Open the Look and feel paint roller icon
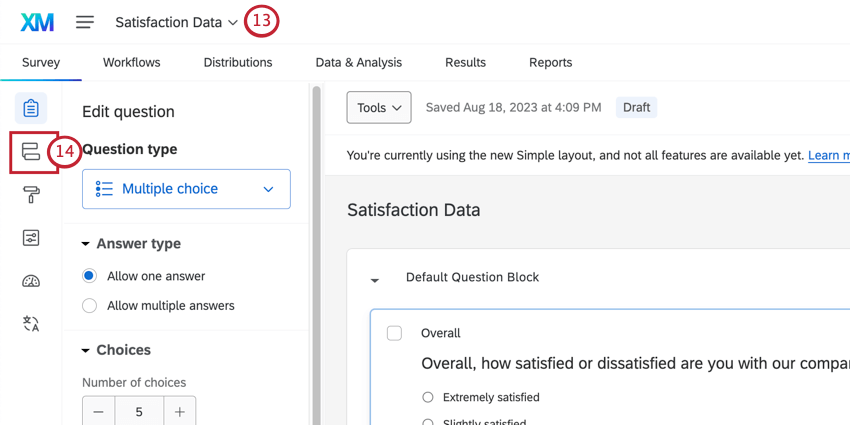The height and width of the screenshot is (425, 850). click(x=31, y=195)
